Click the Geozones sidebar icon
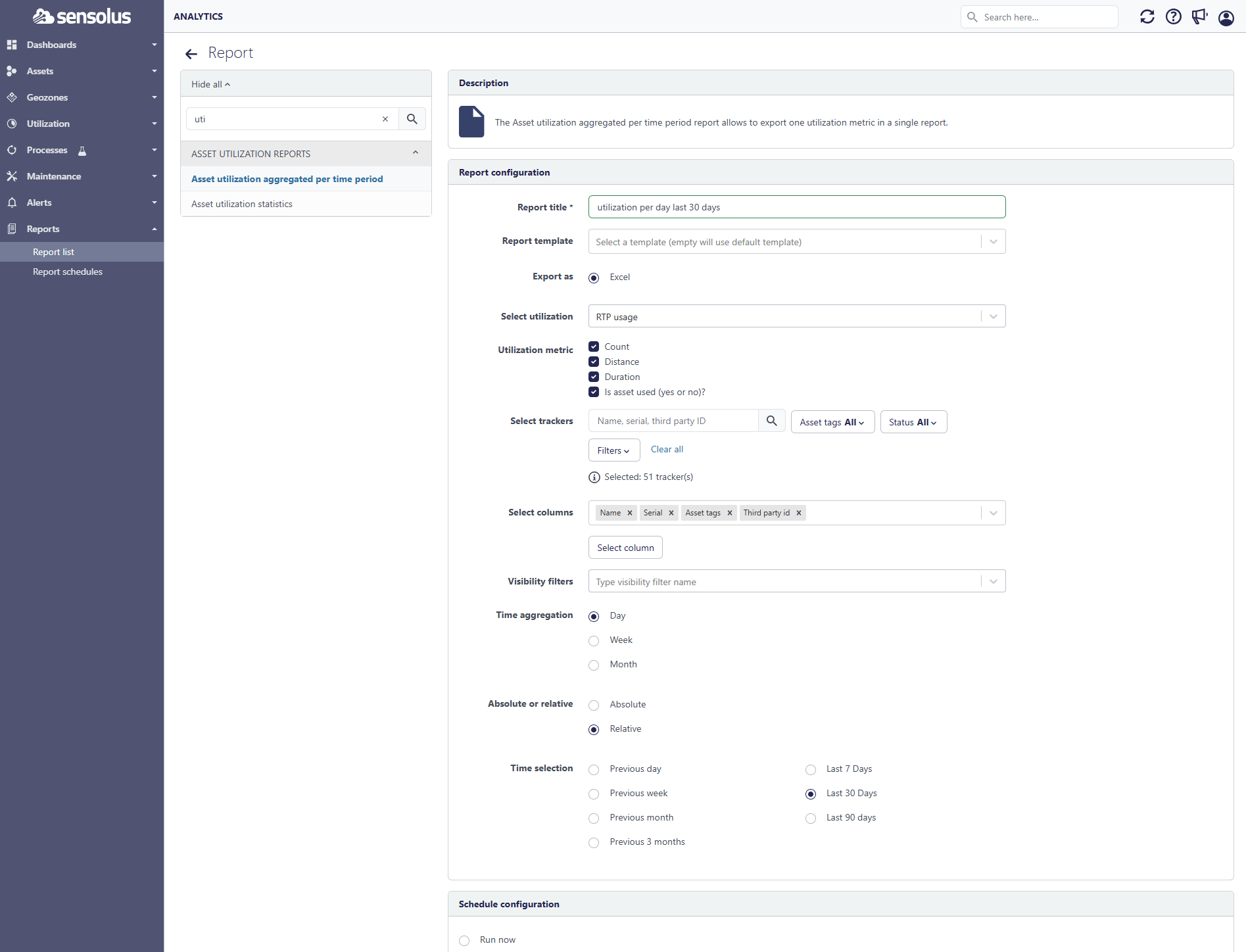 click(12, 97)
